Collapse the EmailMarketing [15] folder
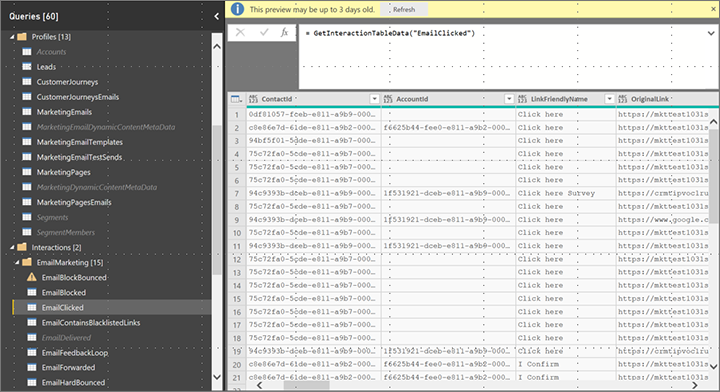This screenshot has width=720, height=392. [x=17, y=263]
